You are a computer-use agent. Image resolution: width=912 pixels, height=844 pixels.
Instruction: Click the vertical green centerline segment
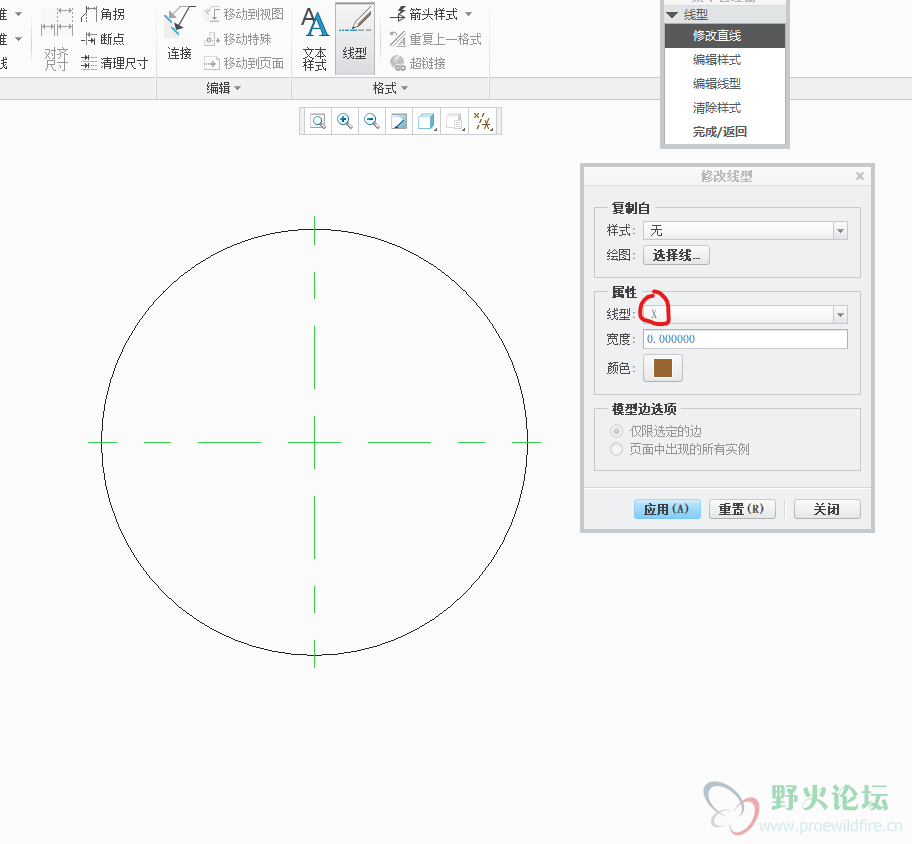315,357
